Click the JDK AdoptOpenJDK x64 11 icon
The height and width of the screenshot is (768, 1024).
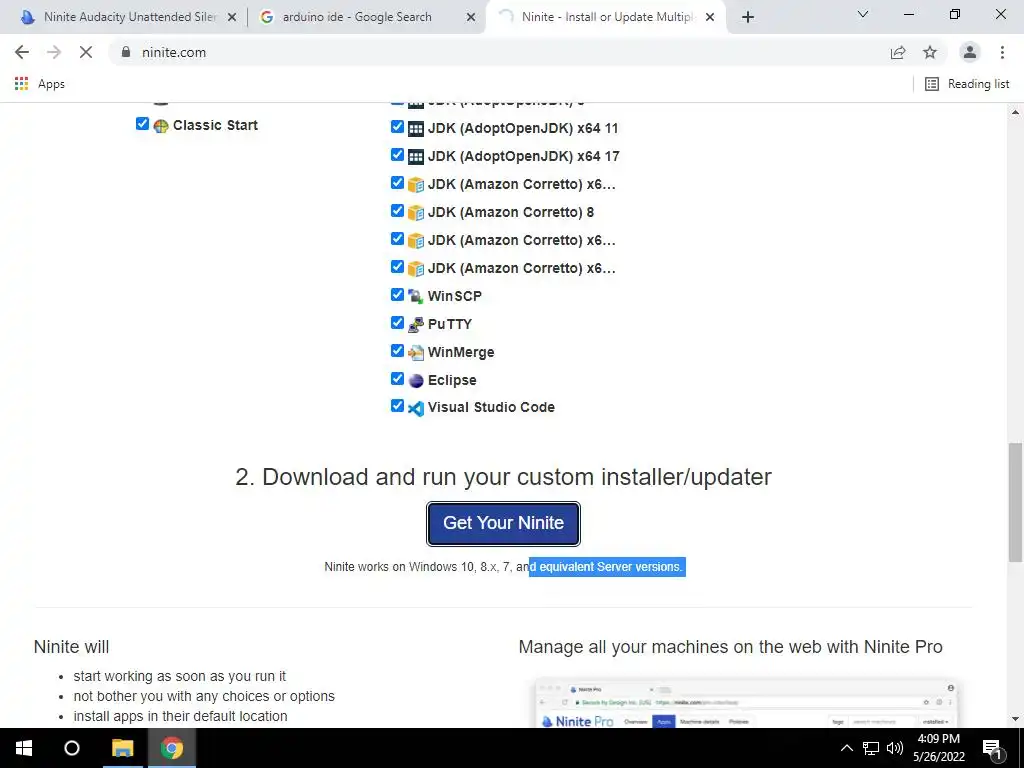(415, 129)
